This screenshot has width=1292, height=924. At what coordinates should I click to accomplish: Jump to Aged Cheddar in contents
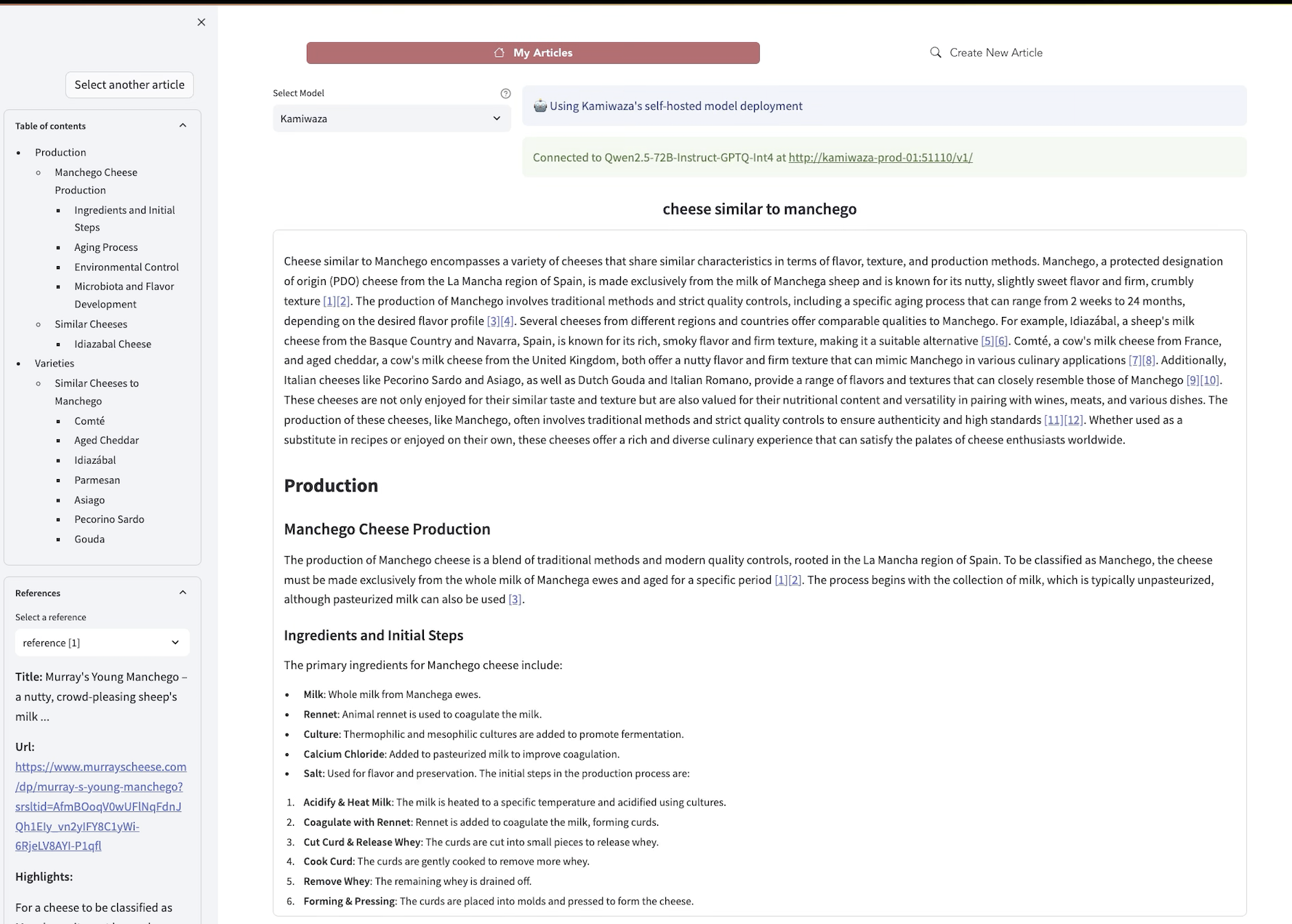pos(106,441)
